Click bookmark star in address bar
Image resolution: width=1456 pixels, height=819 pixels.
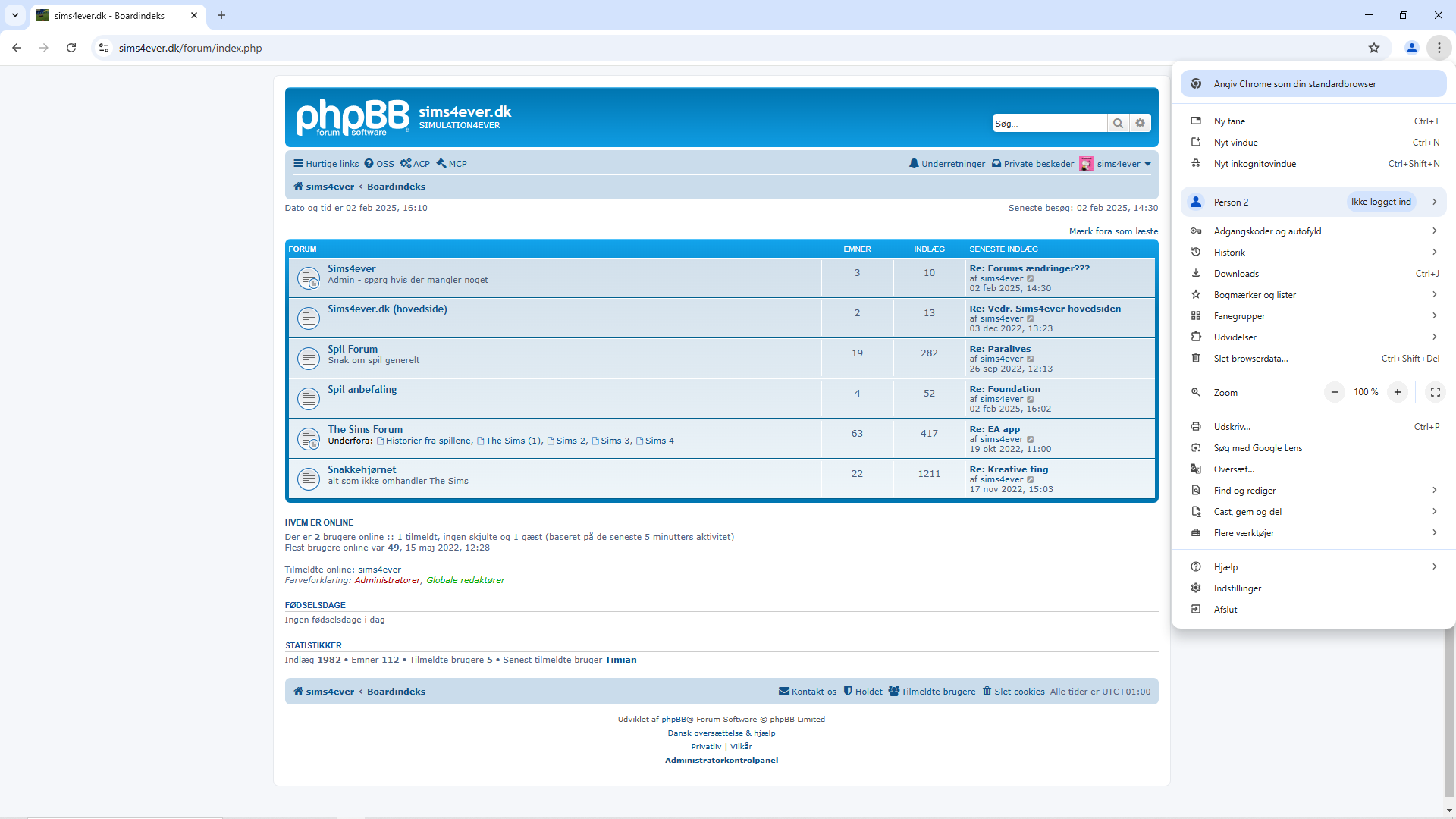tap(1374, 48)
